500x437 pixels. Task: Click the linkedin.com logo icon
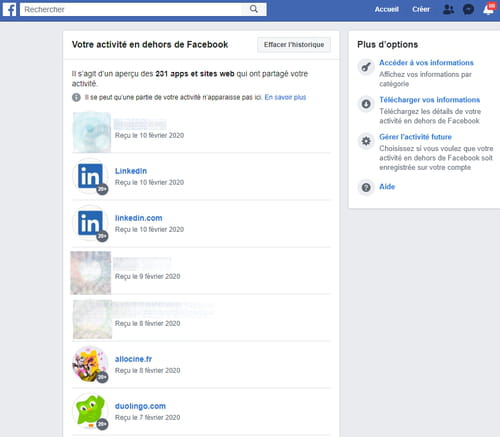click(90, 223)
